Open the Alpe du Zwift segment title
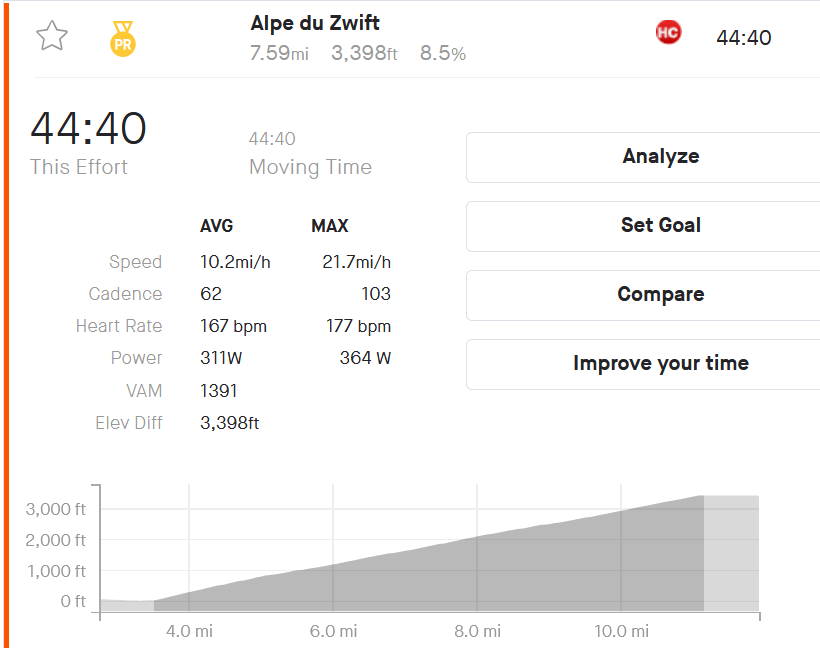Viewport: 820px width, 648px height. click(315, 23)
